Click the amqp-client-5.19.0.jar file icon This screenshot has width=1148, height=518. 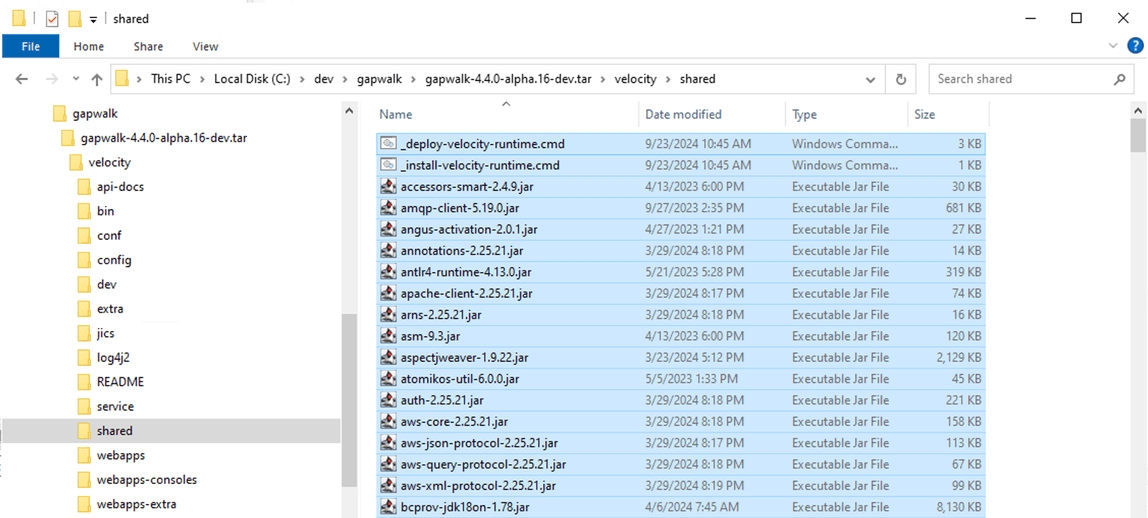tap(389, 208)
